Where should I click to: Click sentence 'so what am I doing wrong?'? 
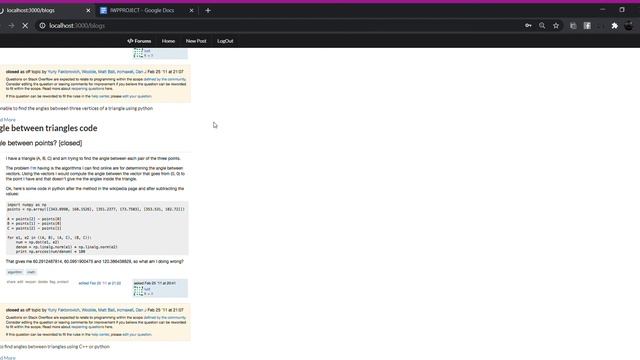158,261
